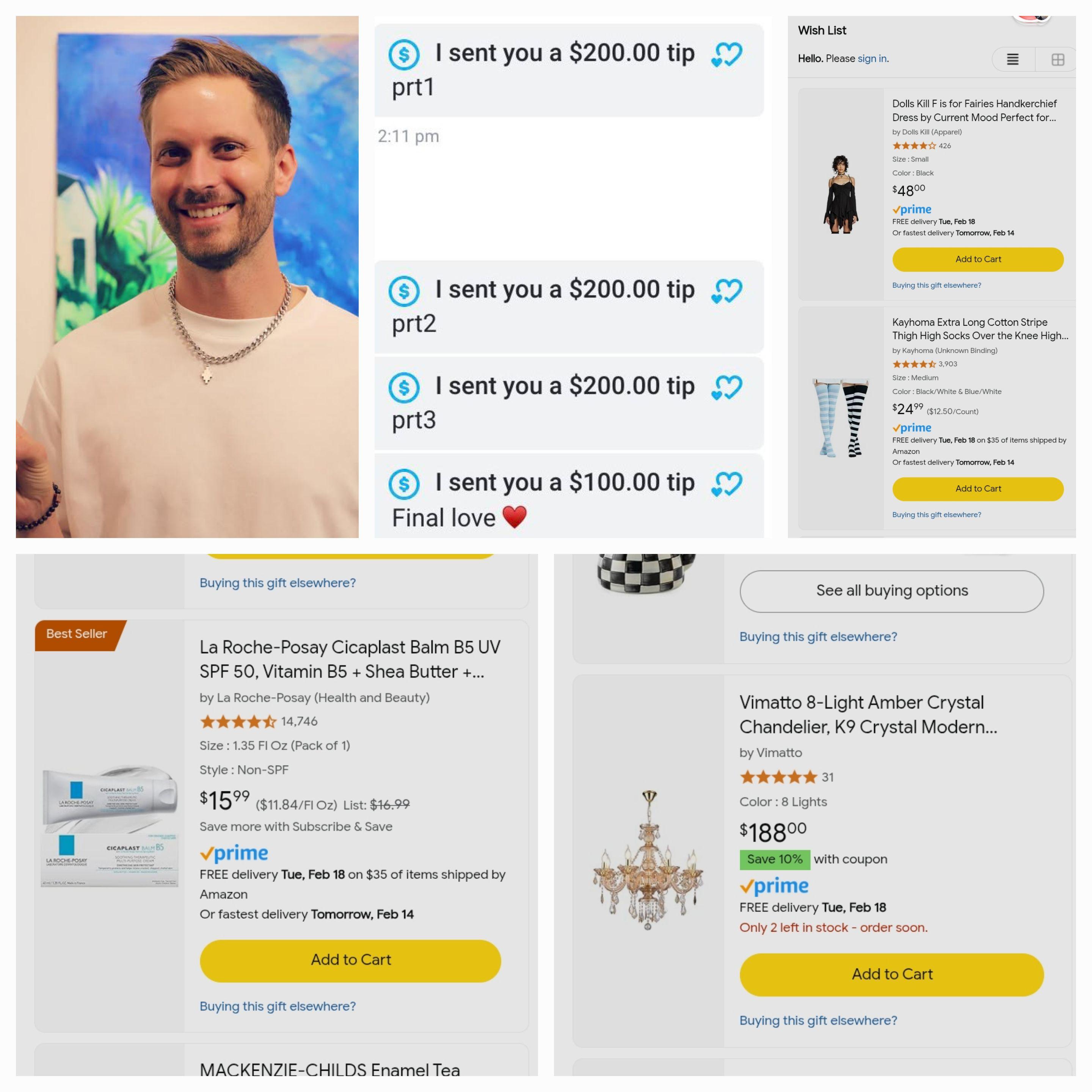
Task: Open the Dolls Kill Handkerchief Dress title link
Action: 974,111
